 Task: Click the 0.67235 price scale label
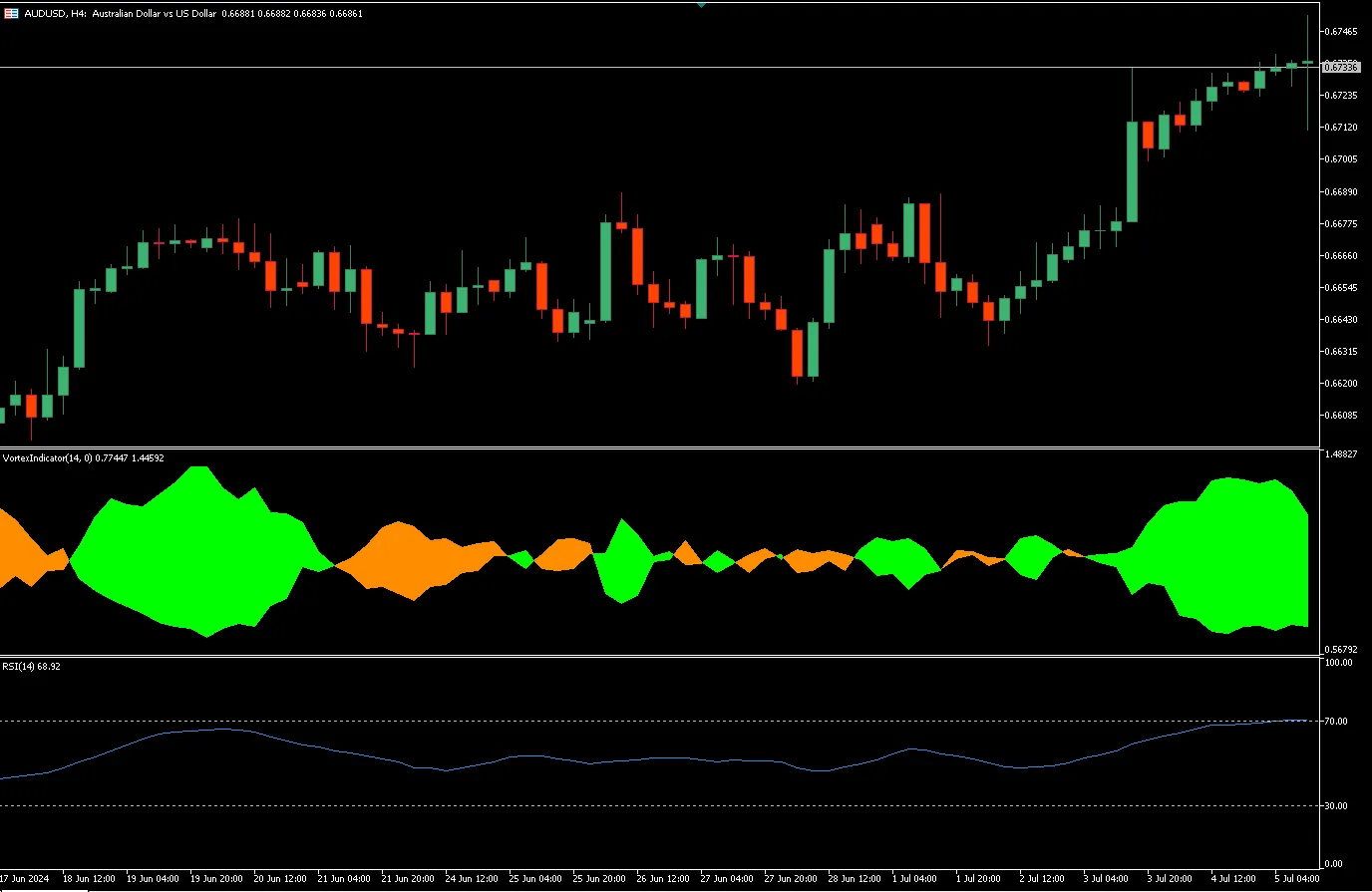(1342, 96)
